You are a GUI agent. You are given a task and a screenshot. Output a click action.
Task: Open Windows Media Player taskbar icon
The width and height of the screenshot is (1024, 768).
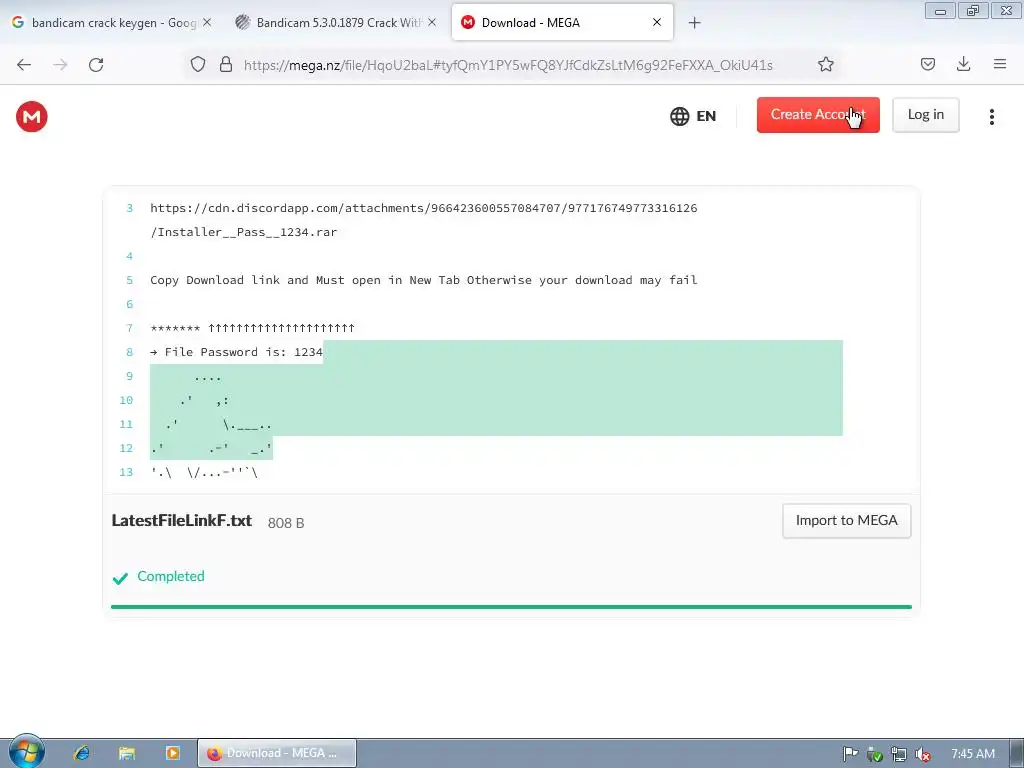pos(172,753)
